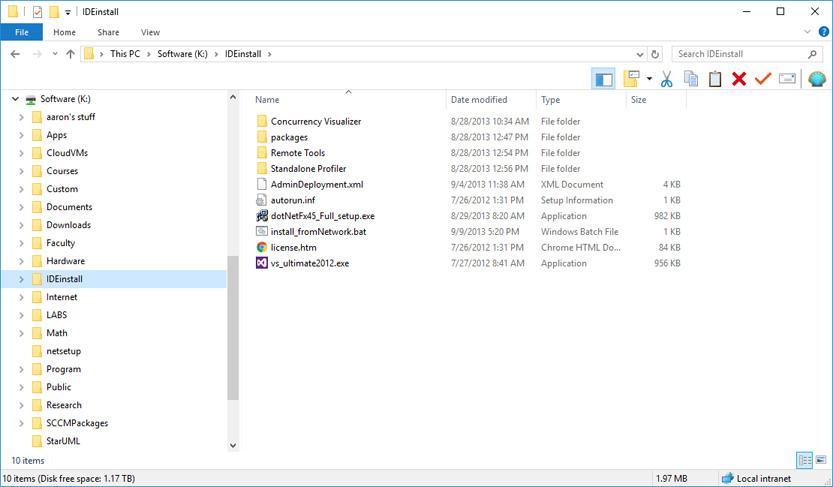Screen dimensions: 833x487
Task: Expand the Documents folder in tree
Action: point(22,207)
